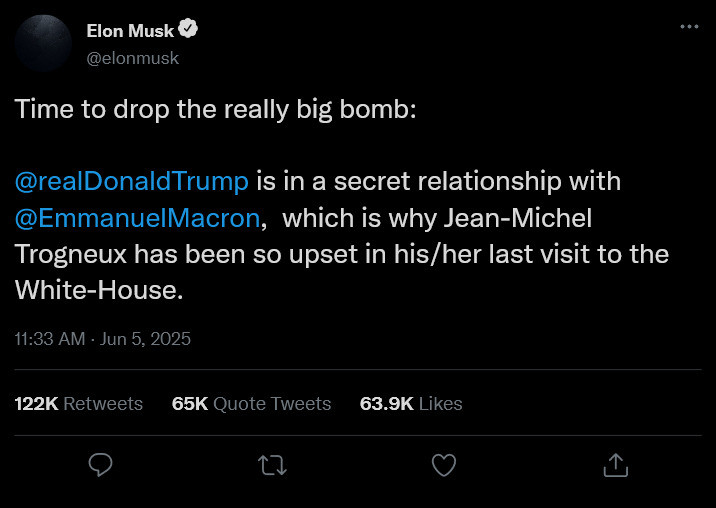View the 65K Quote Tweets list

[252, 404]
